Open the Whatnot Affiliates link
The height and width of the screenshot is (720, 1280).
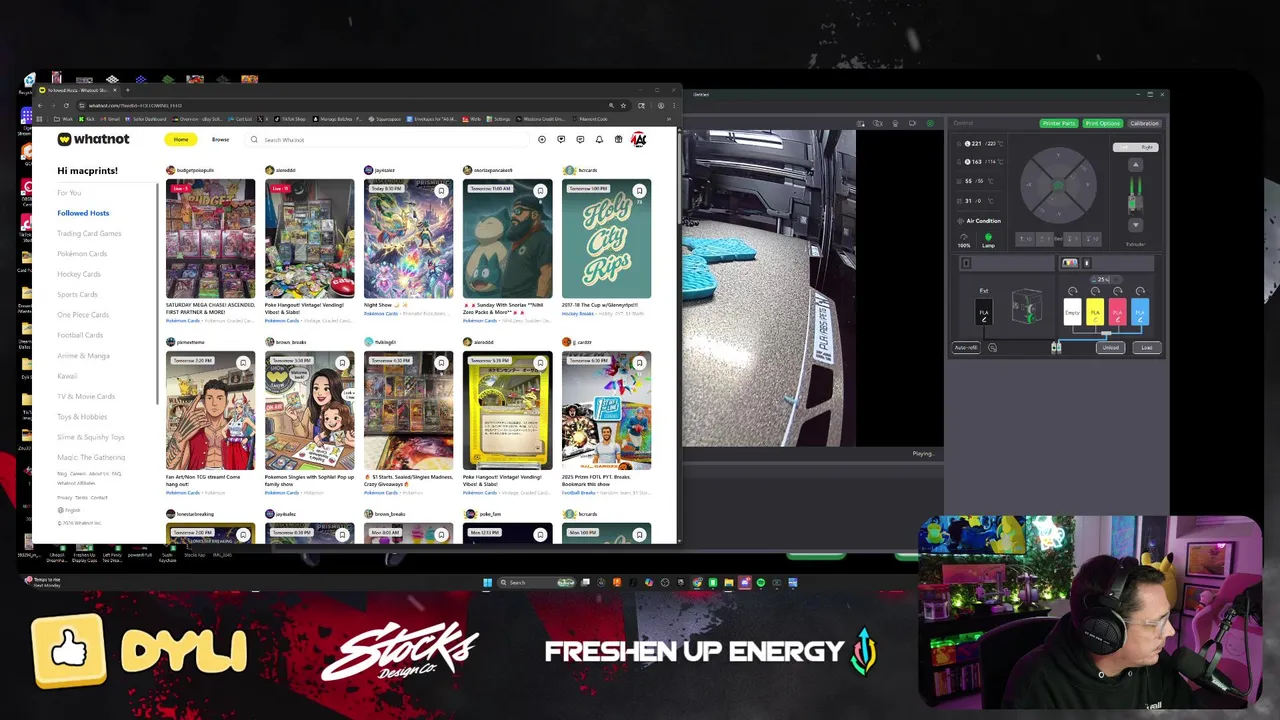coord(76,483)
